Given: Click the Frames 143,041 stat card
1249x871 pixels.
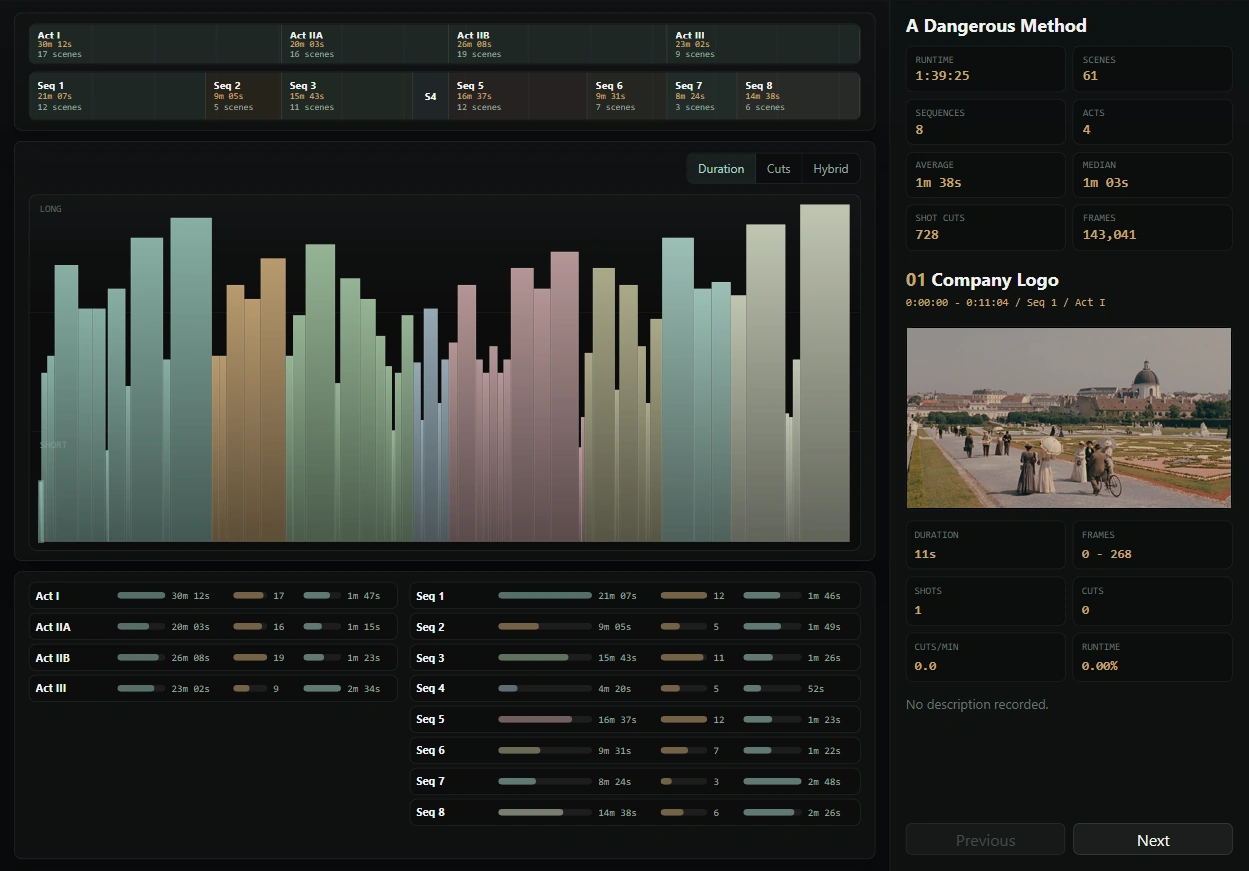Looking at the screenshot, I should click(x=1153, y=227).
